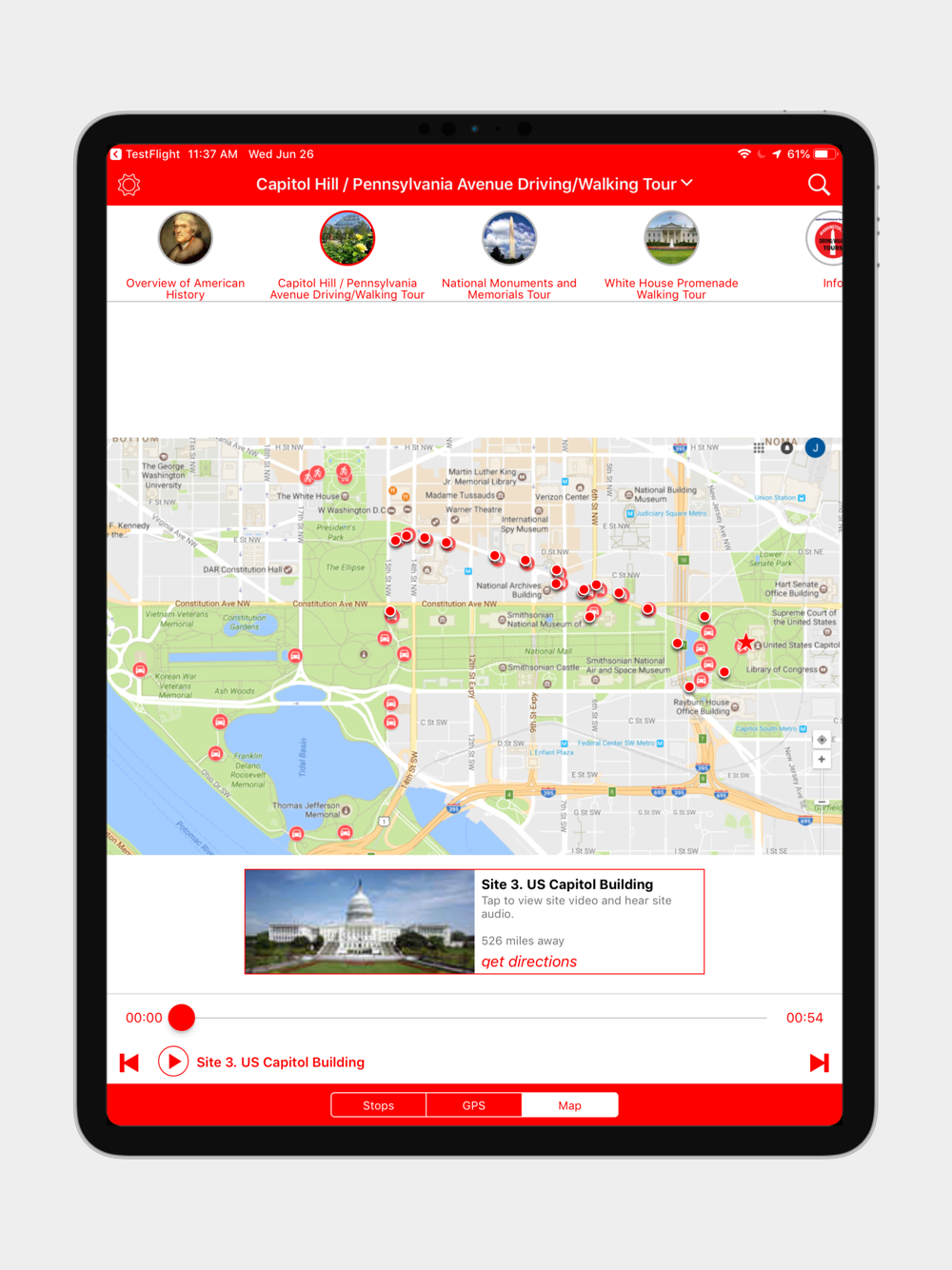Click International Spy Museum label
Image resolution: width=952 pixels, height=1270 pixels.
525,525
